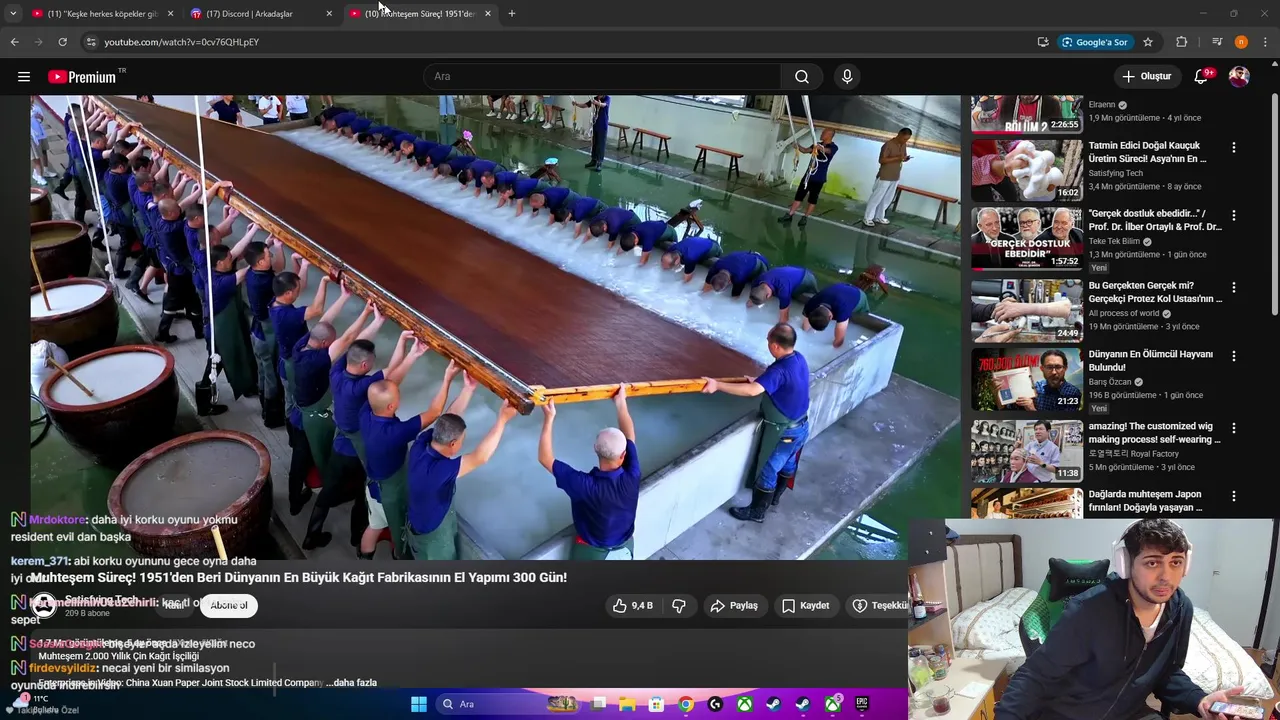Open options for customized wig video
Image resolution: width=1280 pixels, height=720 pixels.
1233,428
